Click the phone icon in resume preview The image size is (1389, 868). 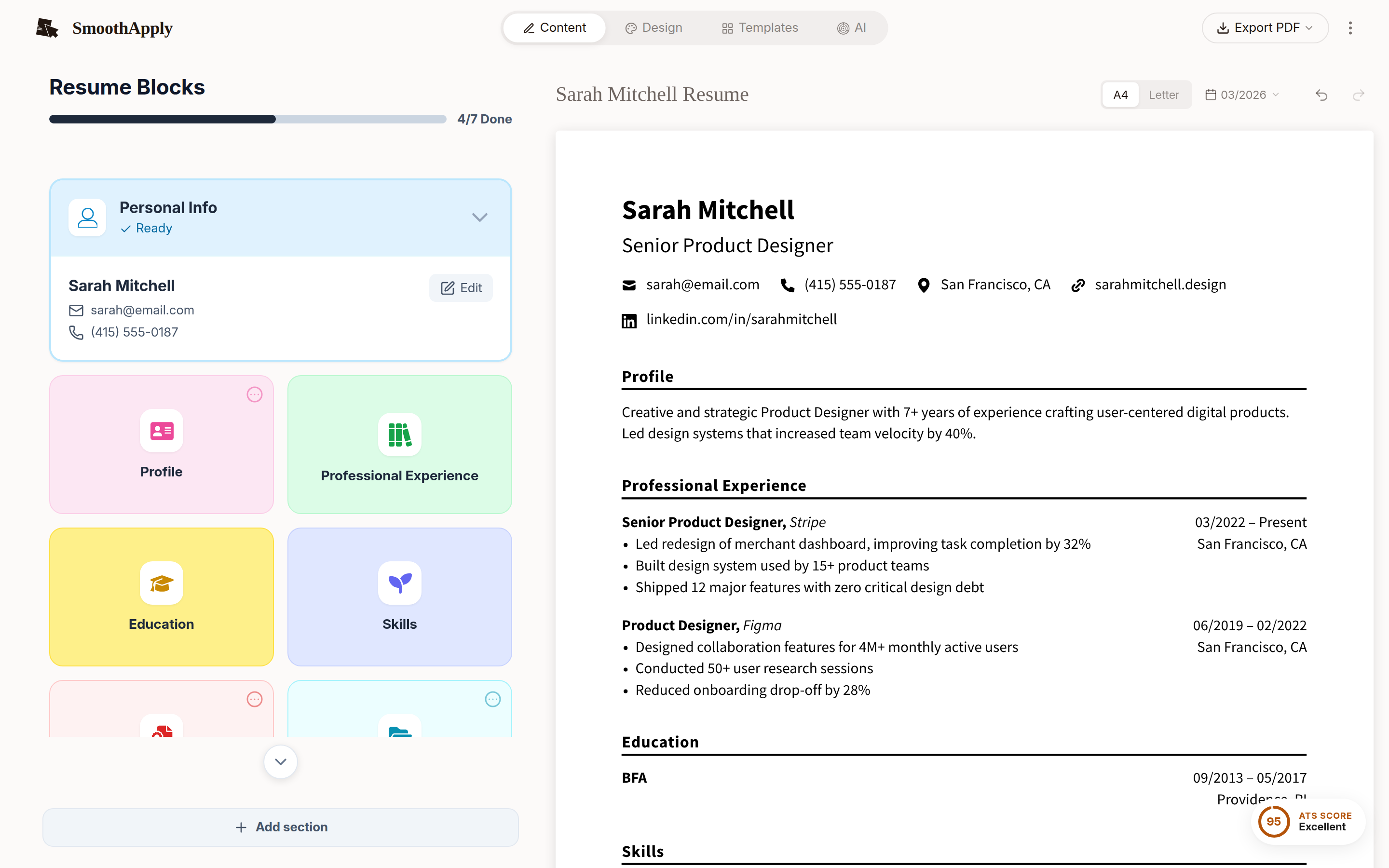pyautogui.click(x=788, y=285)
